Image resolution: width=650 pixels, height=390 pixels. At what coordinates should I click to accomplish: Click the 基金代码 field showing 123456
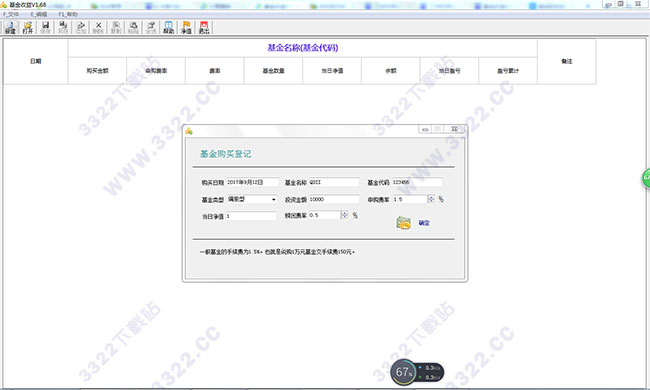[417, 182]
